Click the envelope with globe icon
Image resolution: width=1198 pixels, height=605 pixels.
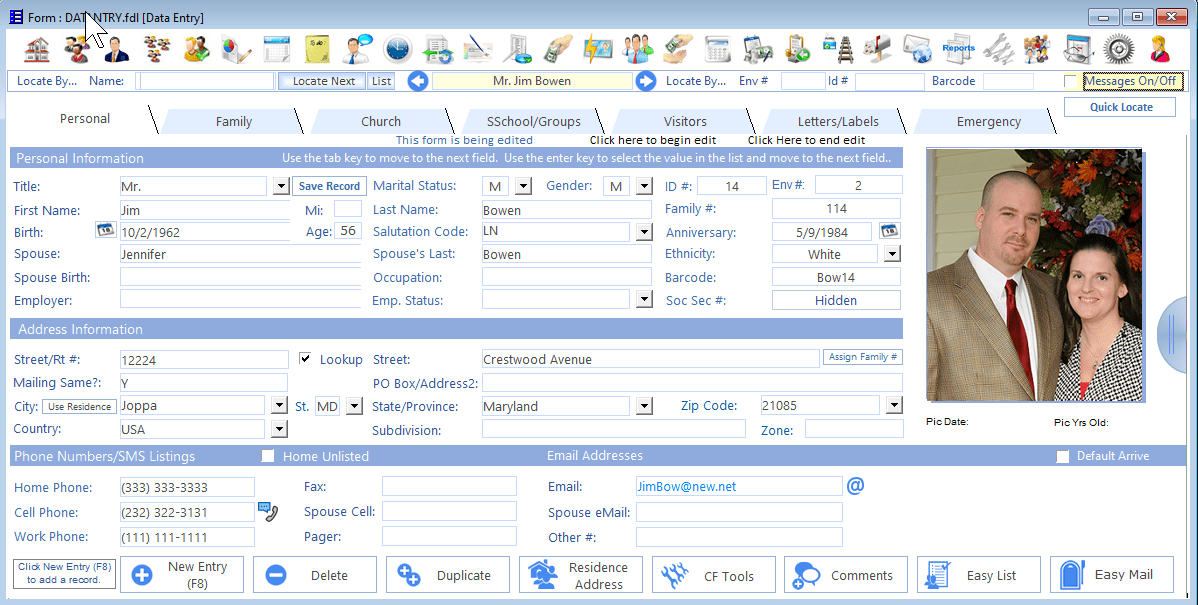point(918,50)
